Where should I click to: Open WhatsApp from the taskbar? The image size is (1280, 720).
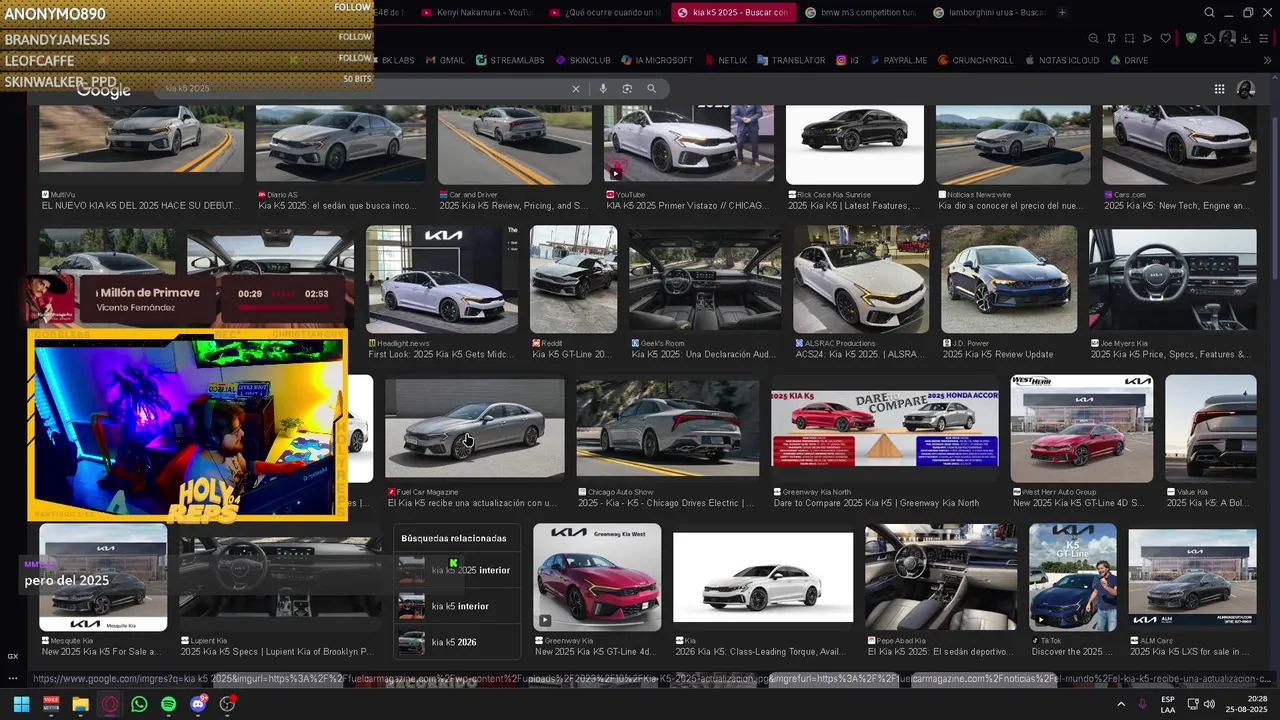(139, 704)
